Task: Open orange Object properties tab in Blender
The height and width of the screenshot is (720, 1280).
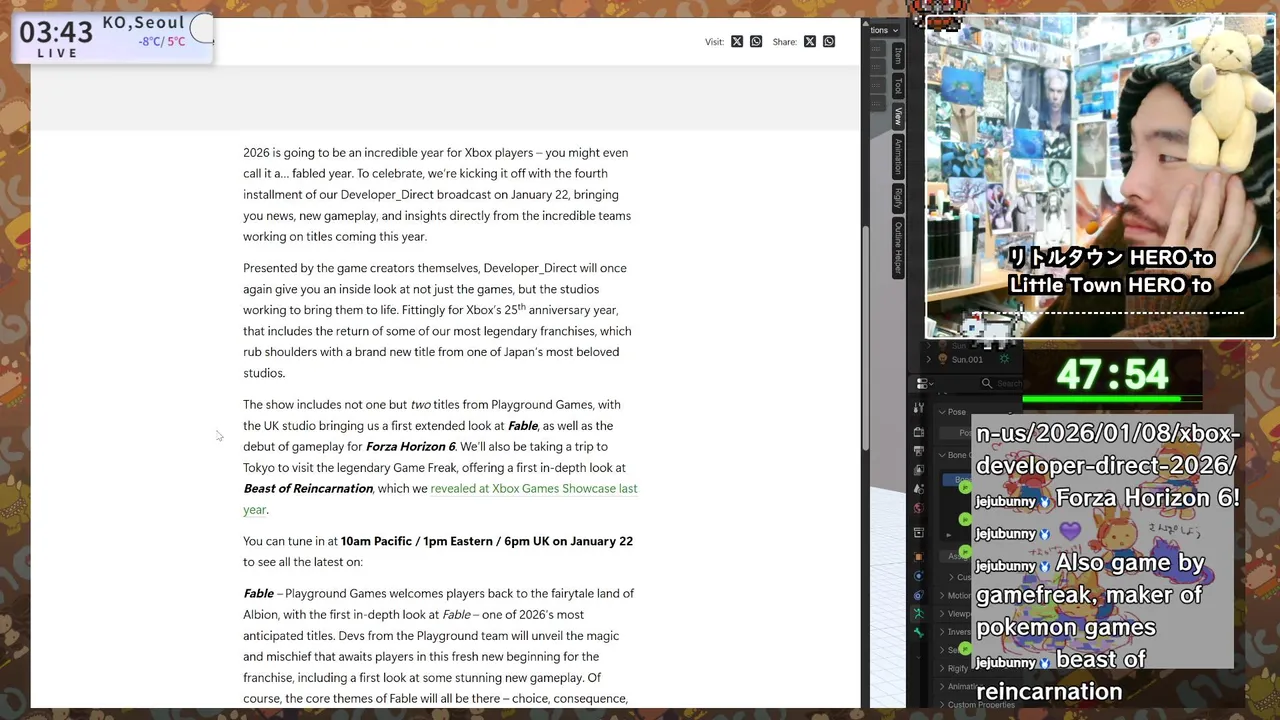Action: [919, 557]
